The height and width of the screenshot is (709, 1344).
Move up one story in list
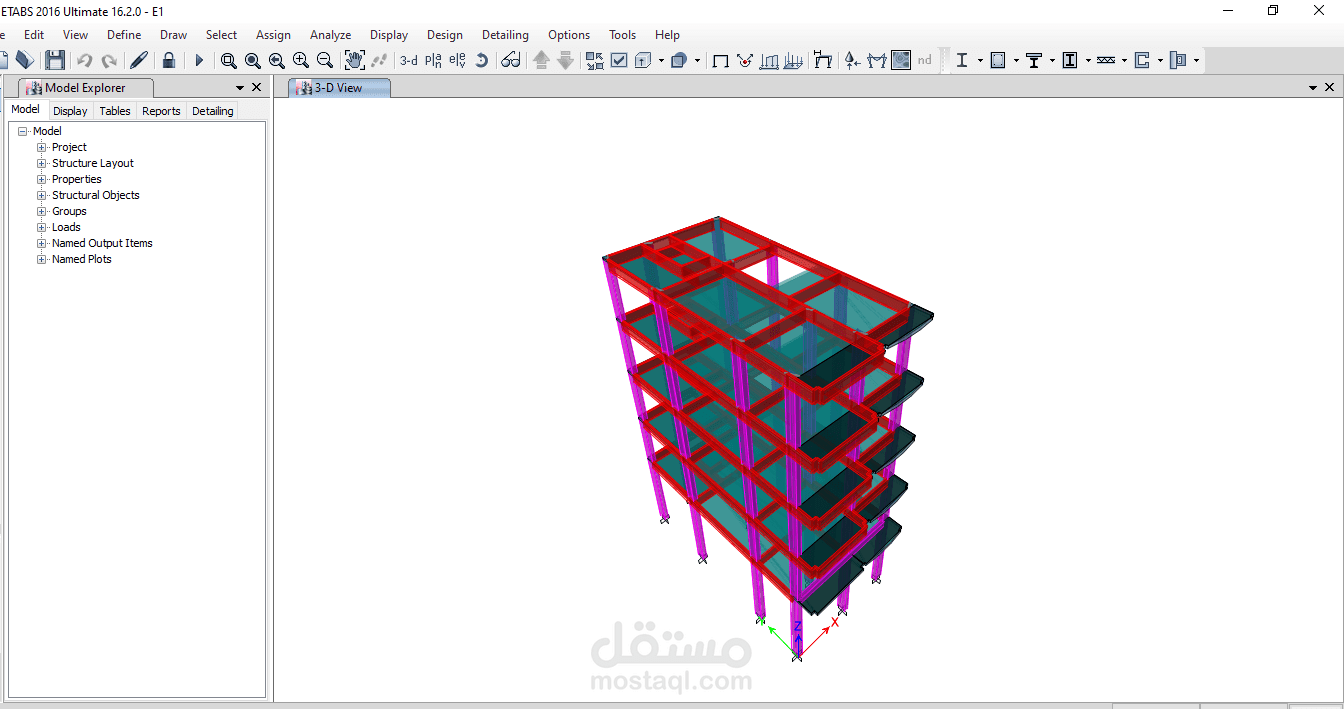coord(541,60)
